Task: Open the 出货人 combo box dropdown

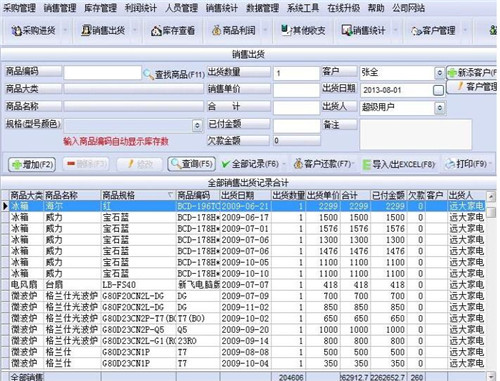Action: coord(440,108)
